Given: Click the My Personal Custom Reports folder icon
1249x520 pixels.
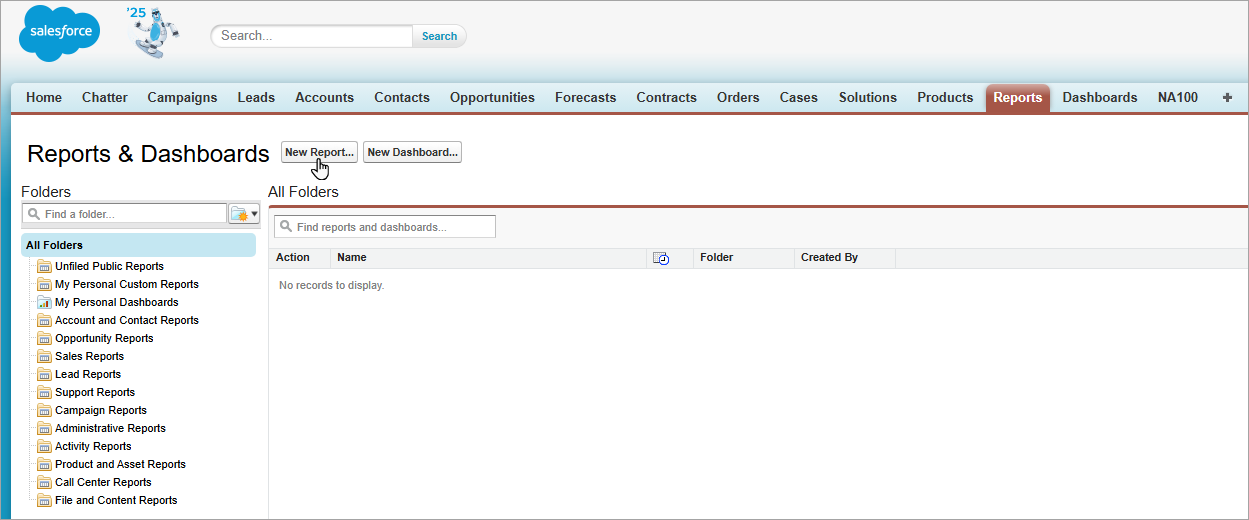Looking at the screenshot, I should coord(44,285).
